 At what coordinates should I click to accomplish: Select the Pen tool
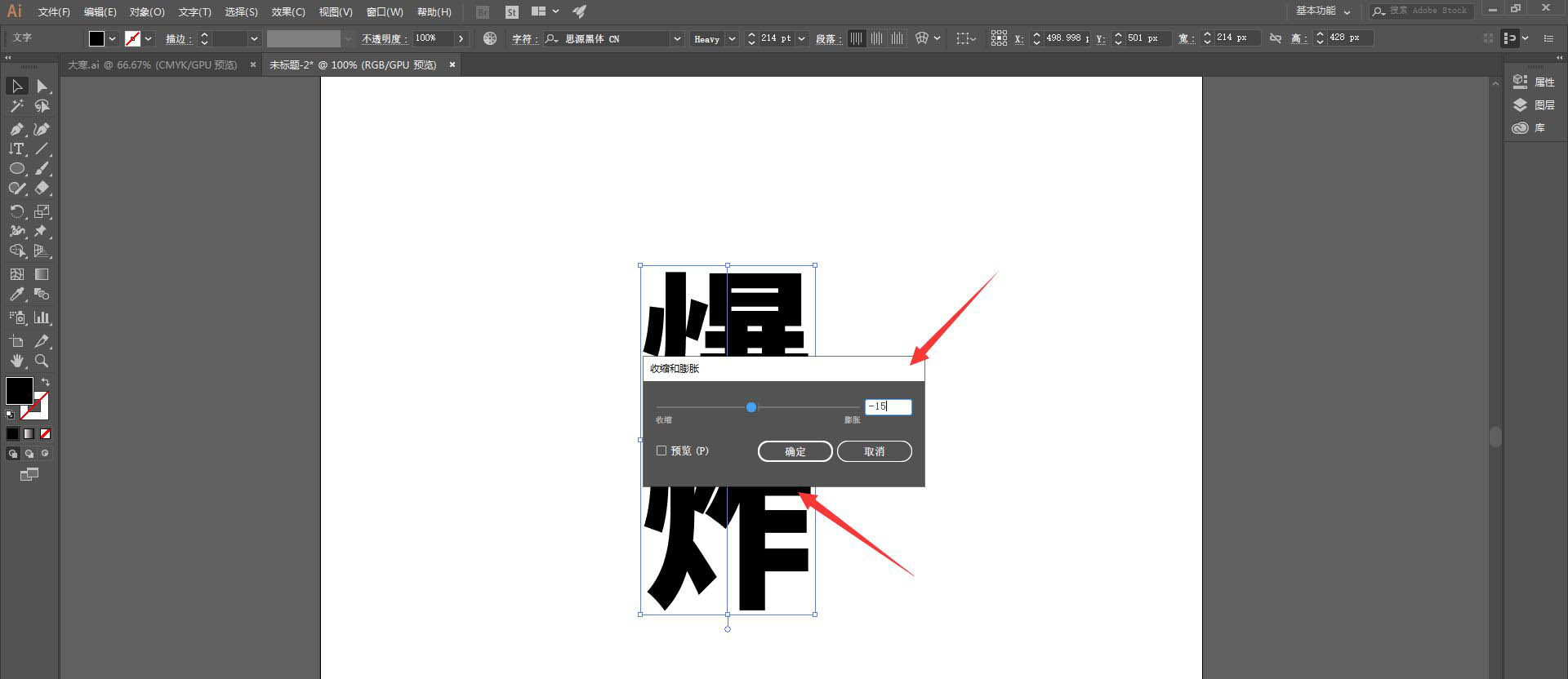(17, 129)
